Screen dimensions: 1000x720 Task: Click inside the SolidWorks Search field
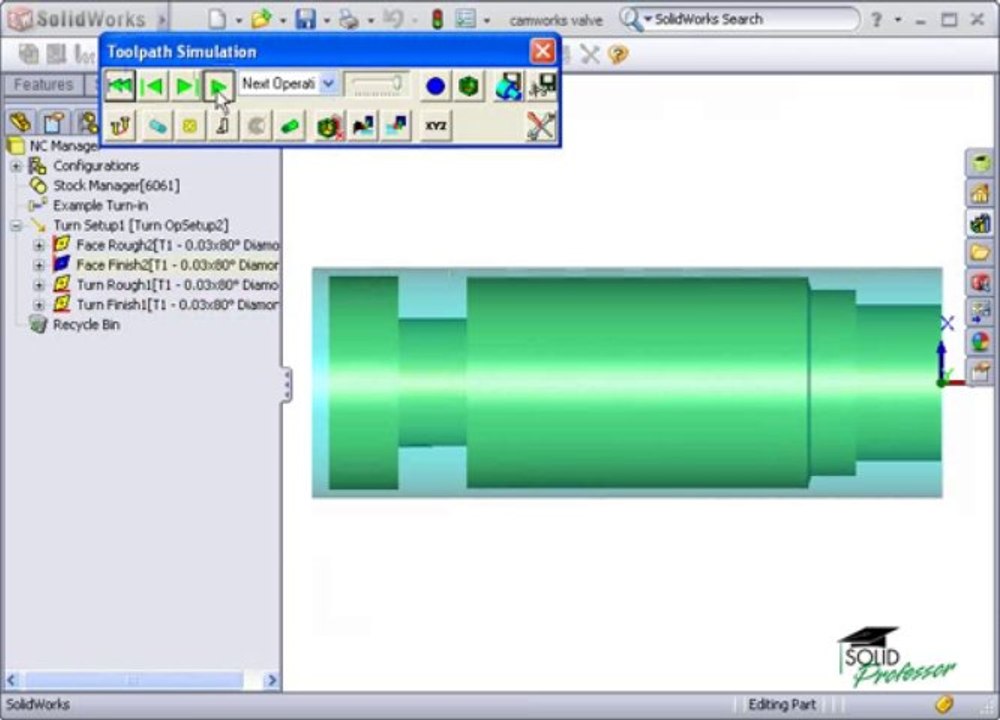click(756, 19)
